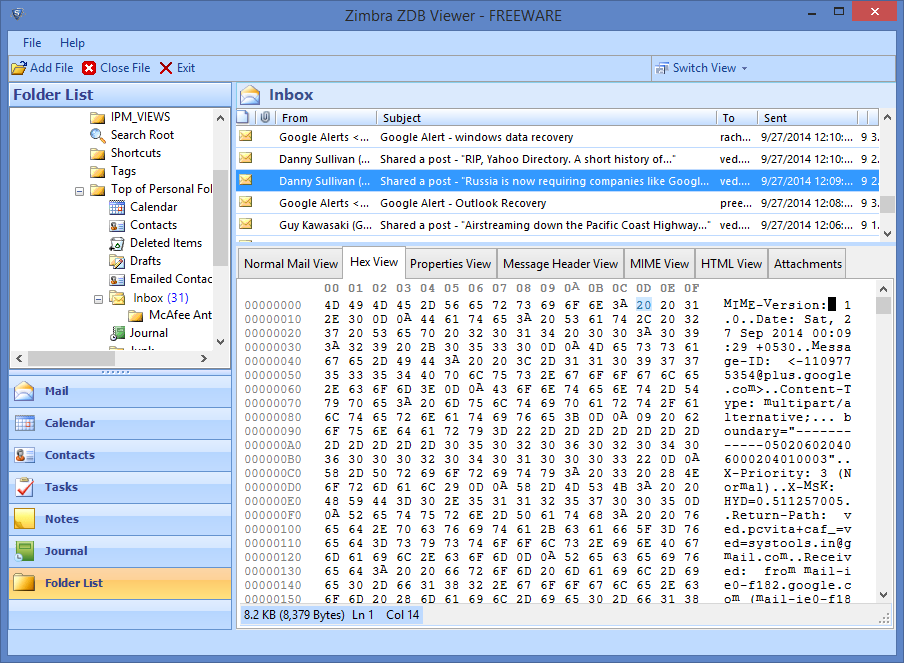Viewport: 904px width, 663px height.
Task: Switch to MIME View tab
Action: click(x=660, y=264)
